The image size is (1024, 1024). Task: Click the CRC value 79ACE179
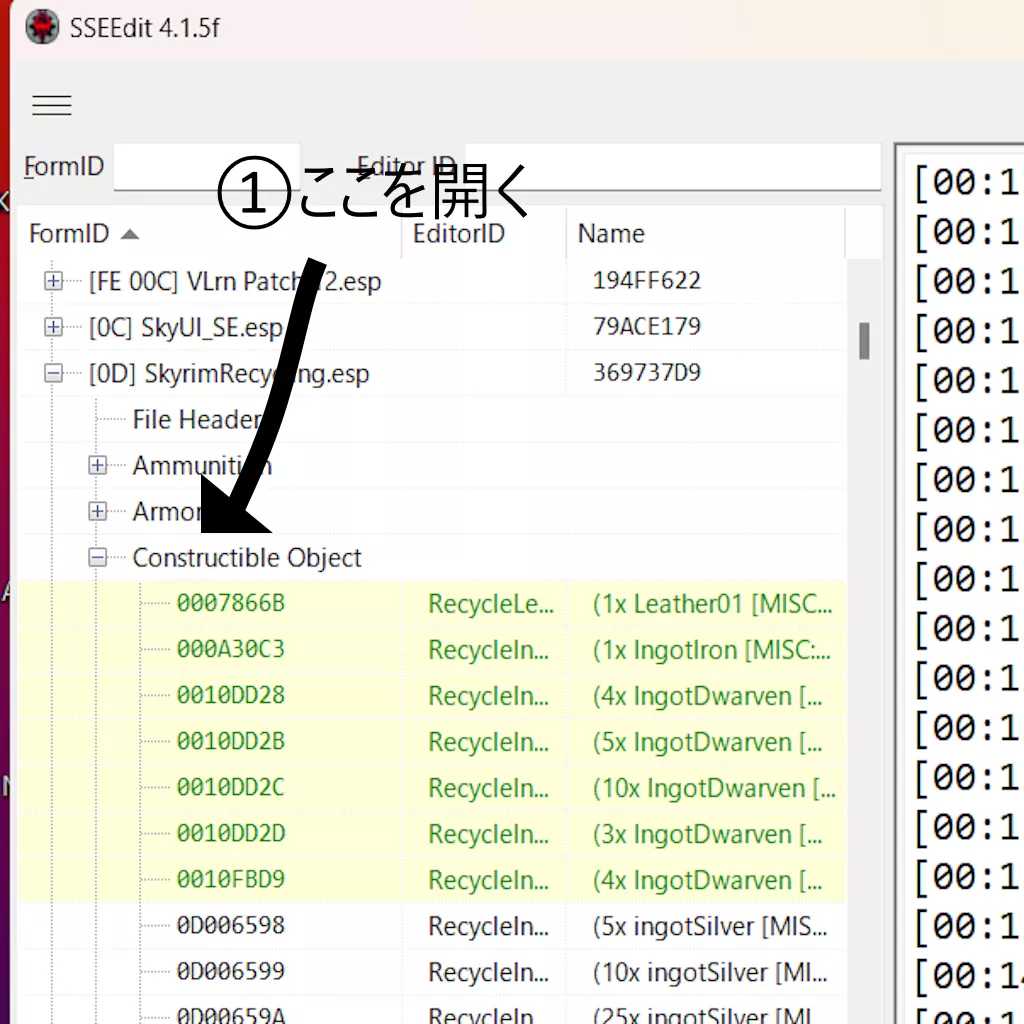pyautogui.click(x=647, y=327)
